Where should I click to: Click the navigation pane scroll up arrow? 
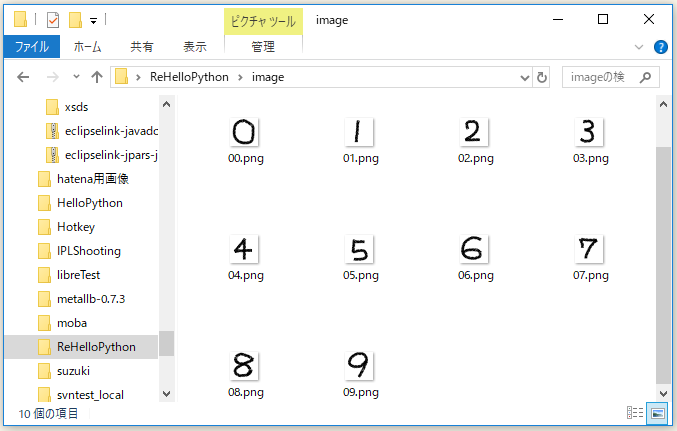[x=167, y=104]
